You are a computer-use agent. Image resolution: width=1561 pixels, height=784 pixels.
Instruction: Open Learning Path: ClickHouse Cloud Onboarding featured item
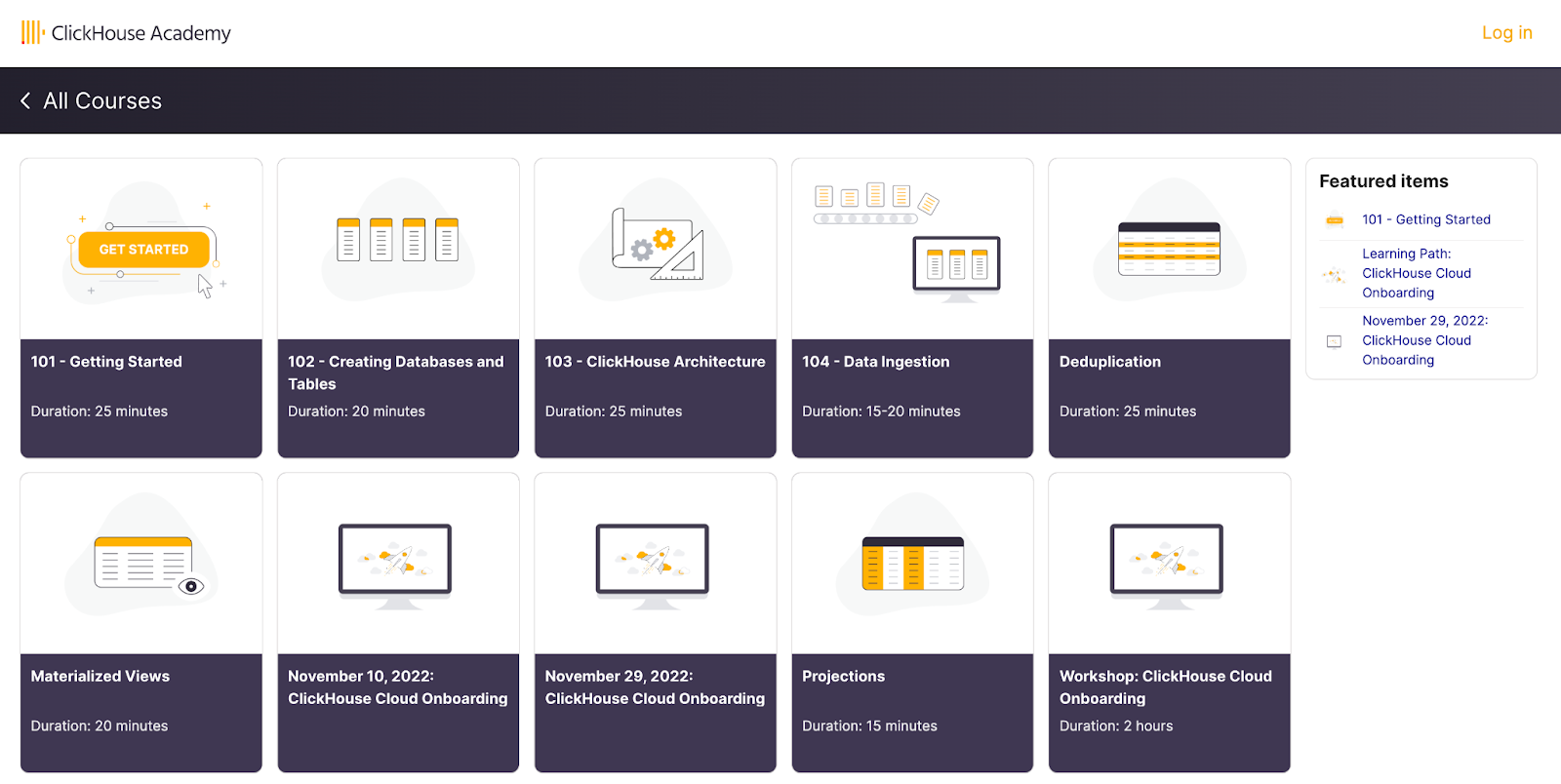1416,273
